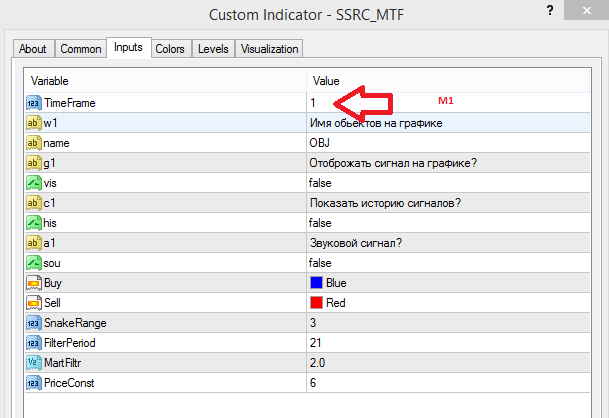Click the MartFiltr double type icon
The image size is (609, 418).
[x=34, y=363]
